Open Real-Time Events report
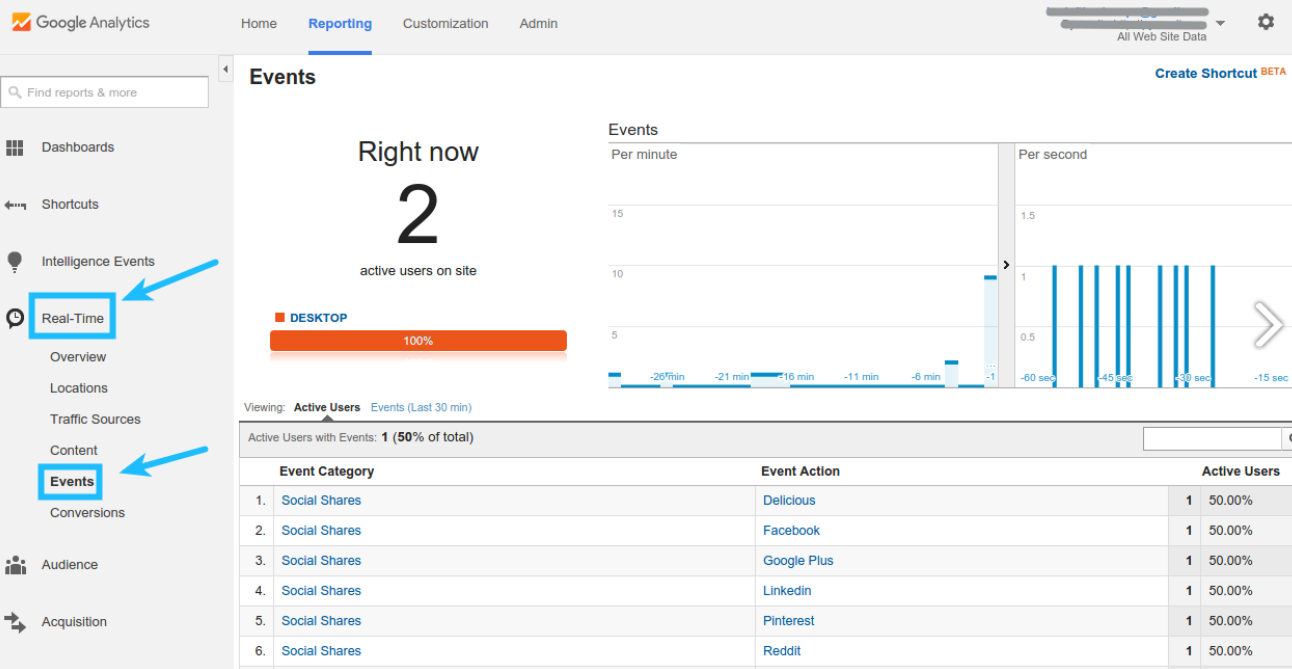Viewport: 1292px width, 669px height. 72,481
